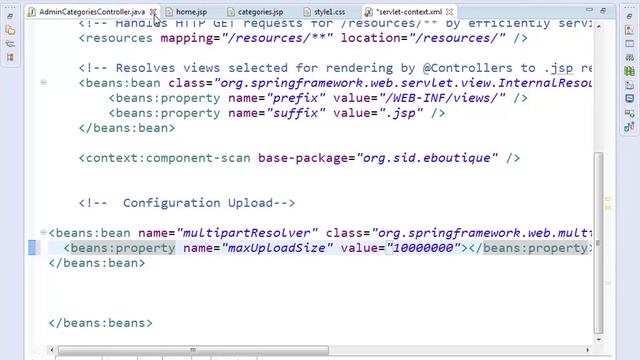640x360 pixels.
Task: Maximize the editor area
Action: 603,11
